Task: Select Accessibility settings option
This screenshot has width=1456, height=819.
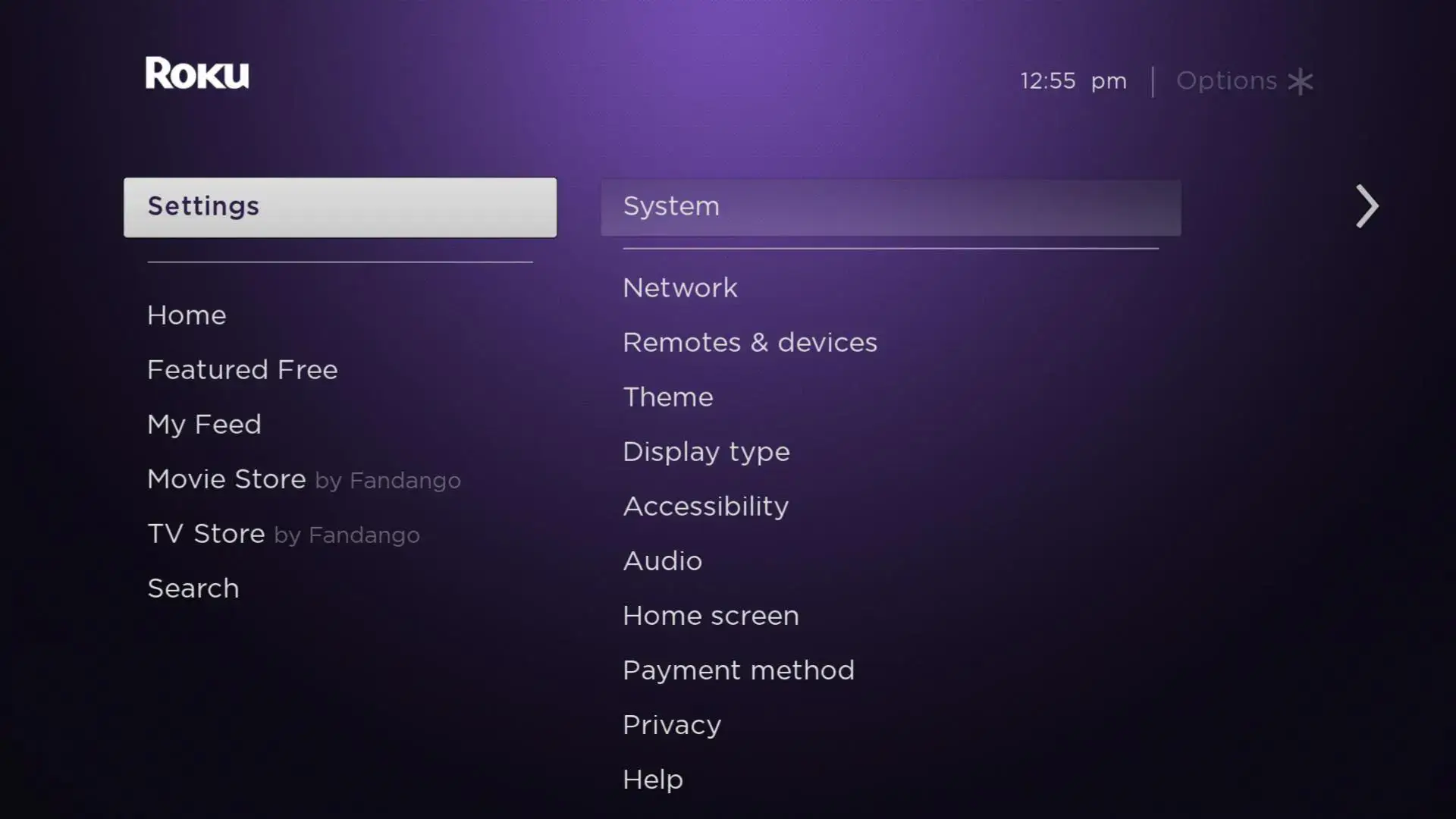Action: point(705,506)
